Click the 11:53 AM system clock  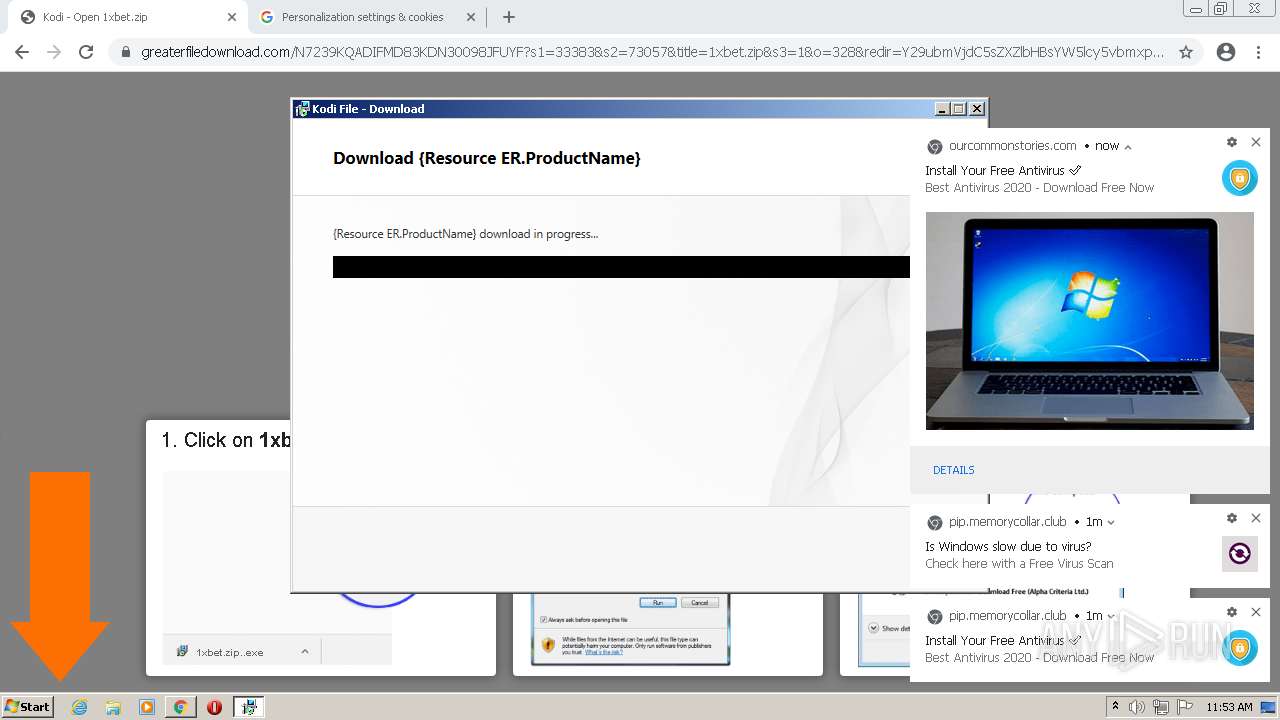click(x=1229, y=707)
